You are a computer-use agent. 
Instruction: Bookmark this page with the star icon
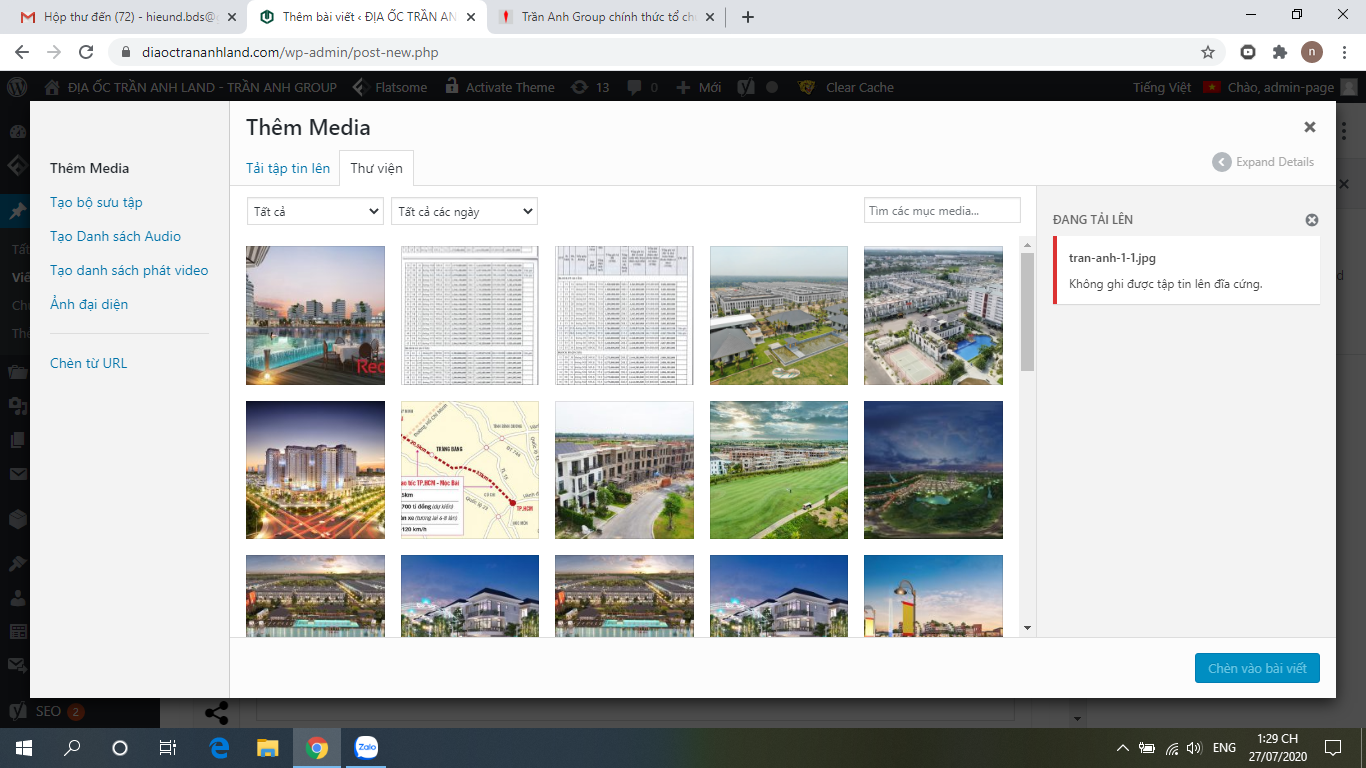click(x=1208, y=52)
